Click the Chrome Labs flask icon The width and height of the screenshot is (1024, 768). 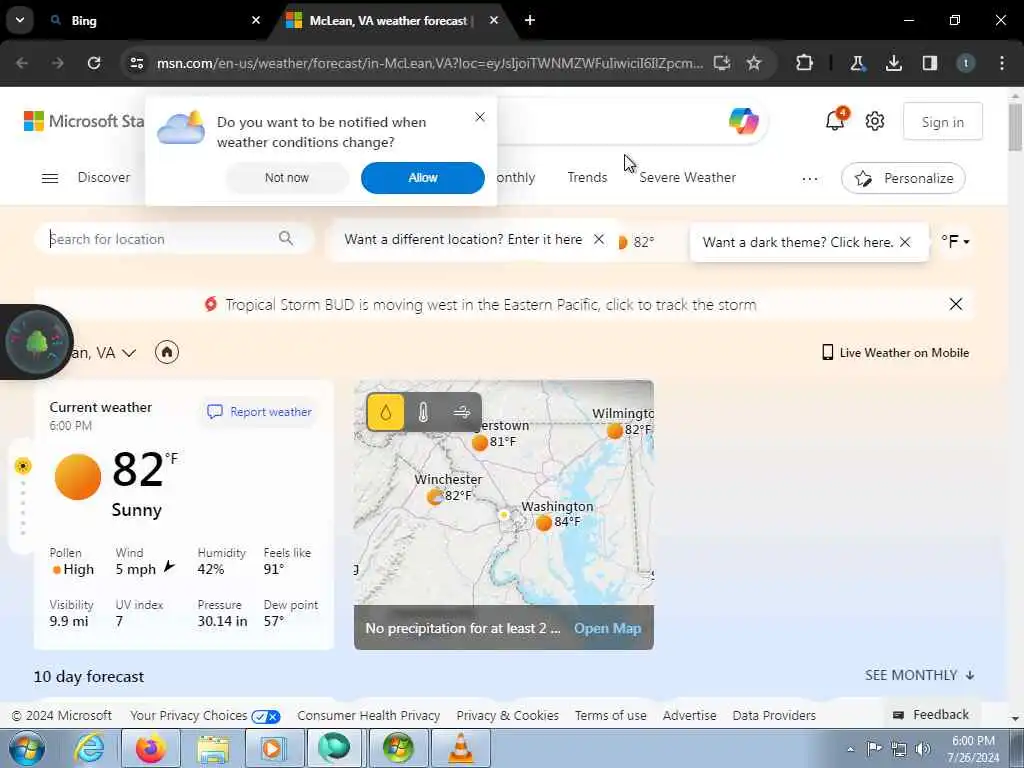pos(857,63)
